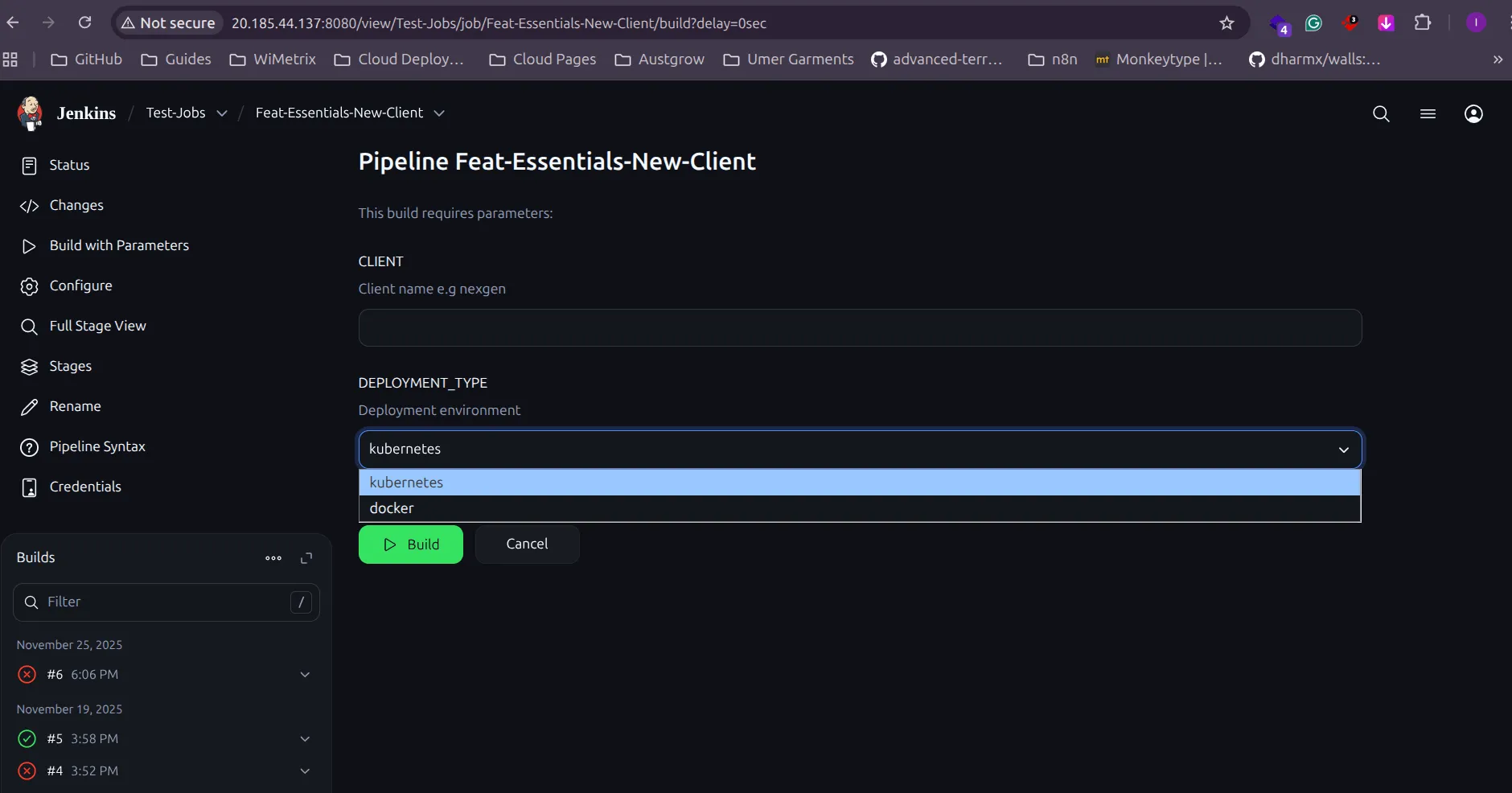This screenshot has height=793, width=1512.
Task: Open the user profile icon
Action: 1473,114
